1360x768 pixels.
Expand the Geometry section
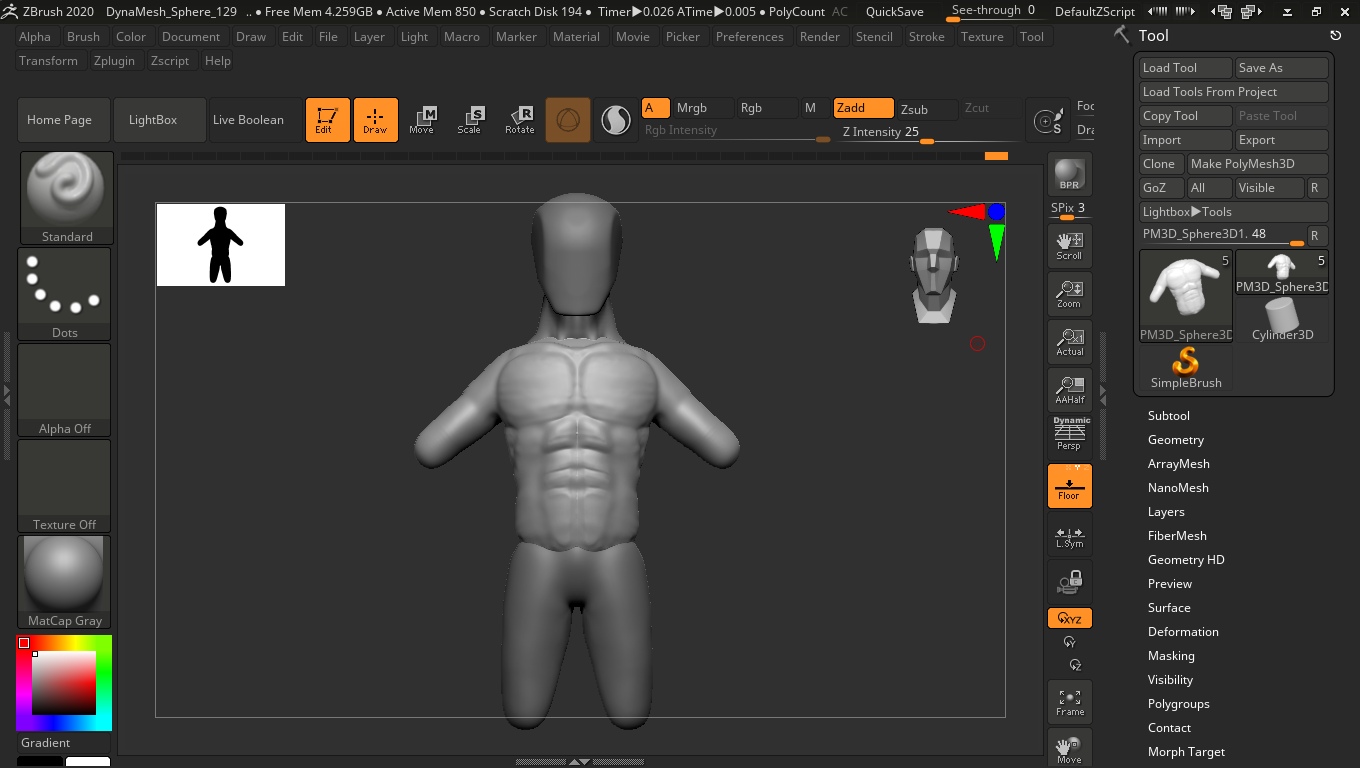pyautogui.click(x=1175, y=440)
